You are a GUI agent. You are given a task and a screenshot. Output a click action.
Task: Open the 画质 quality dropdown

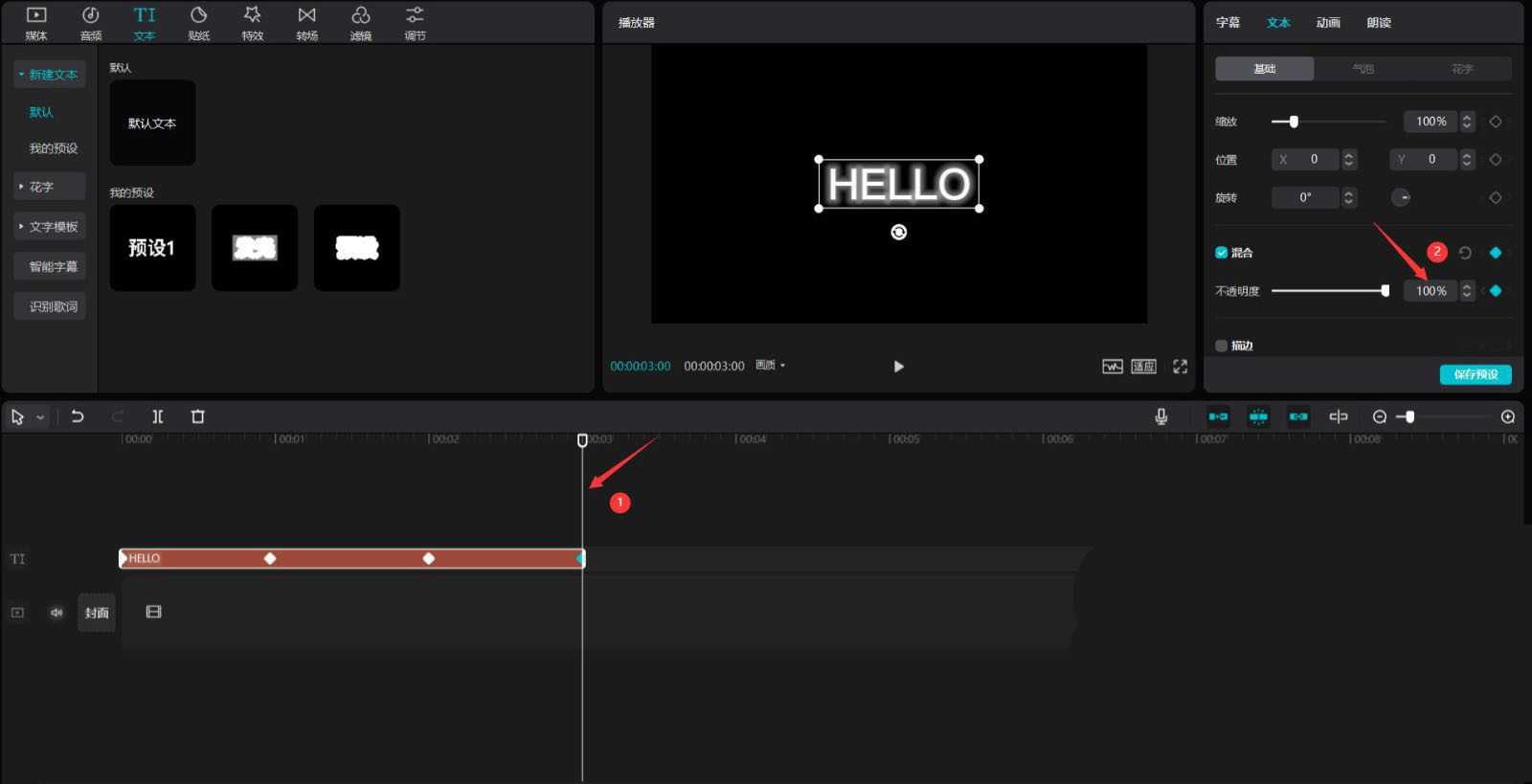770,366
